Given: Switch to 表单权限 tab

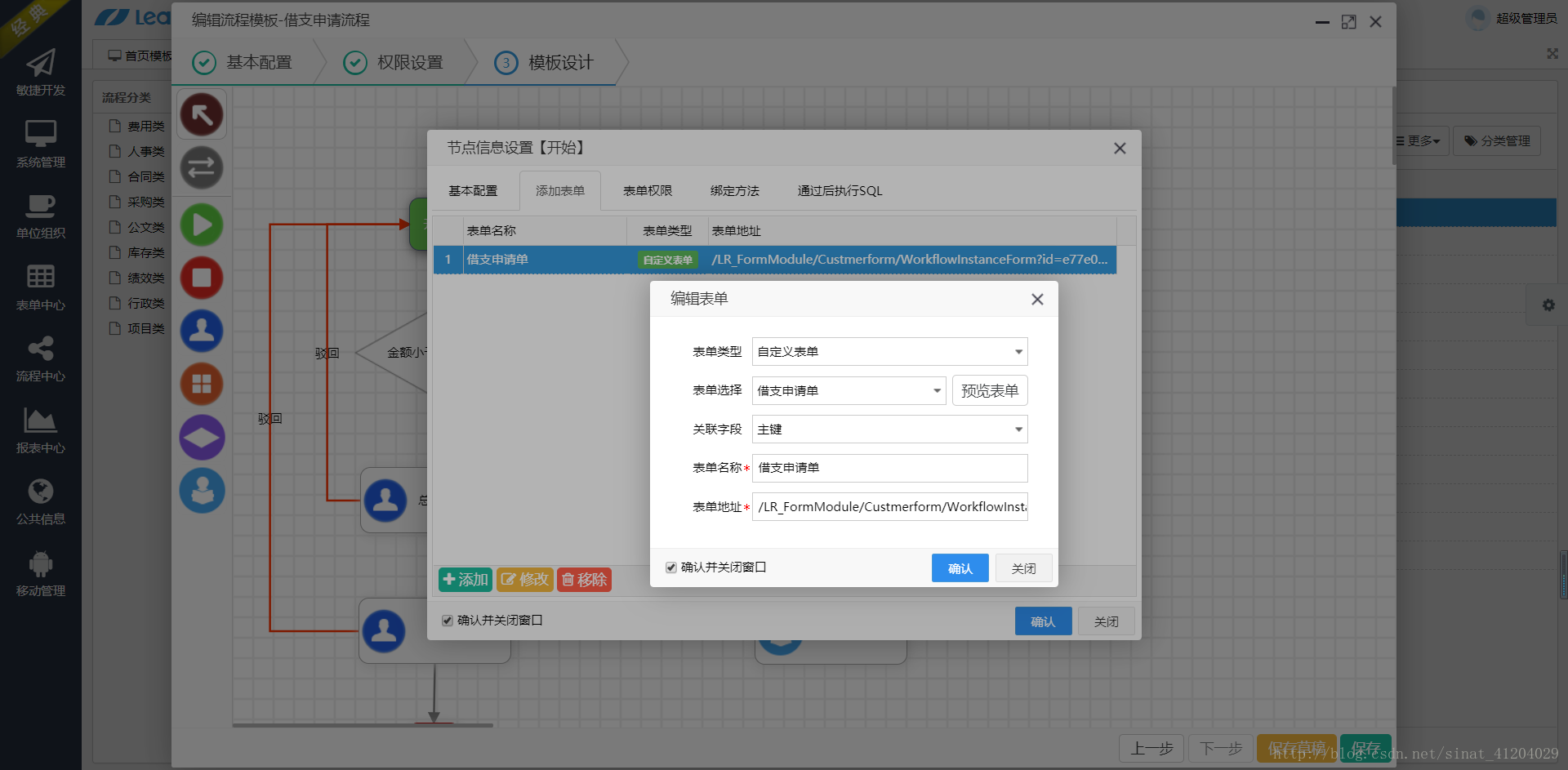Looking at the screenshot, I should [648, 191].
